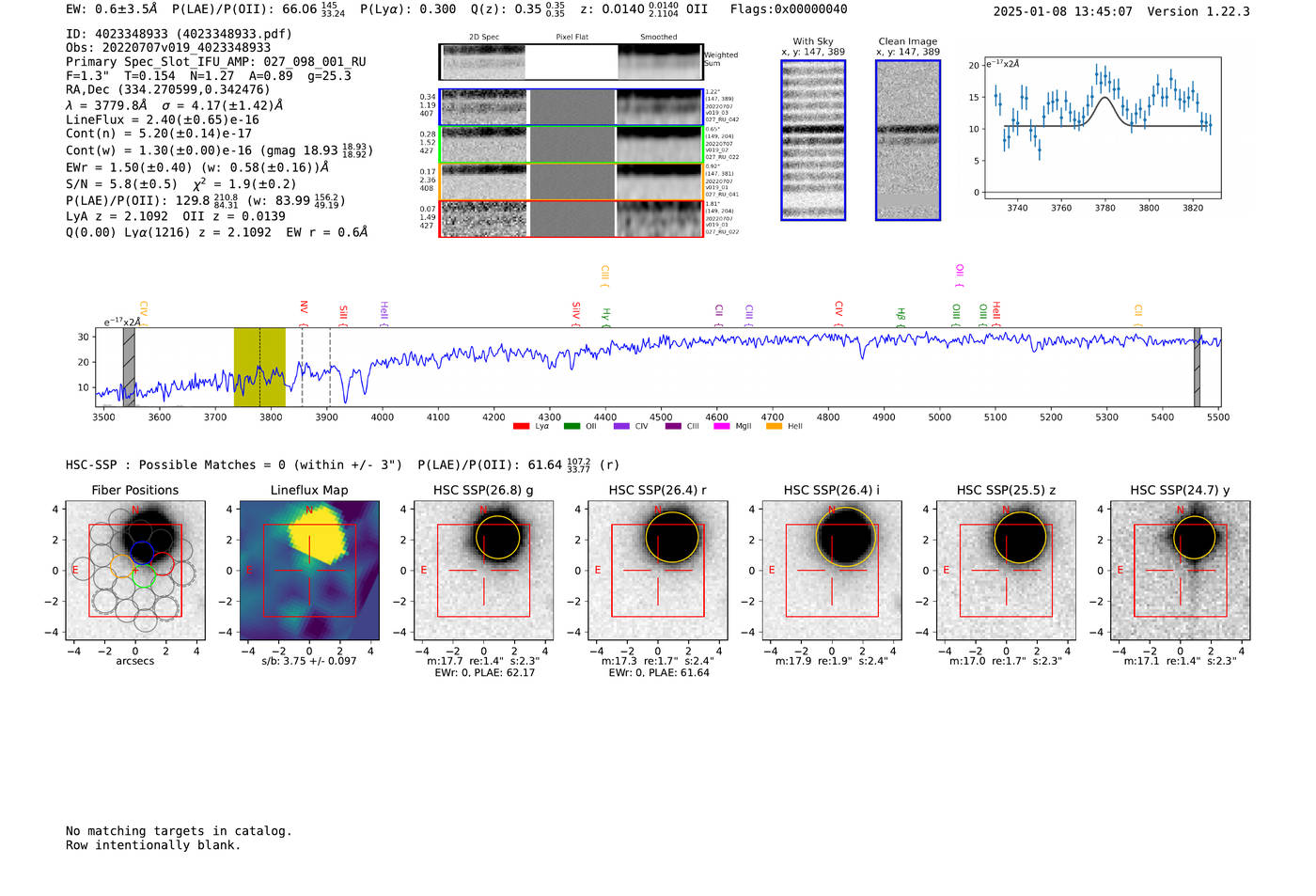Click the "s/b: 3.75 +/- 0.097" caption
Screen dimensions: 1316x896
coord(309,661)
